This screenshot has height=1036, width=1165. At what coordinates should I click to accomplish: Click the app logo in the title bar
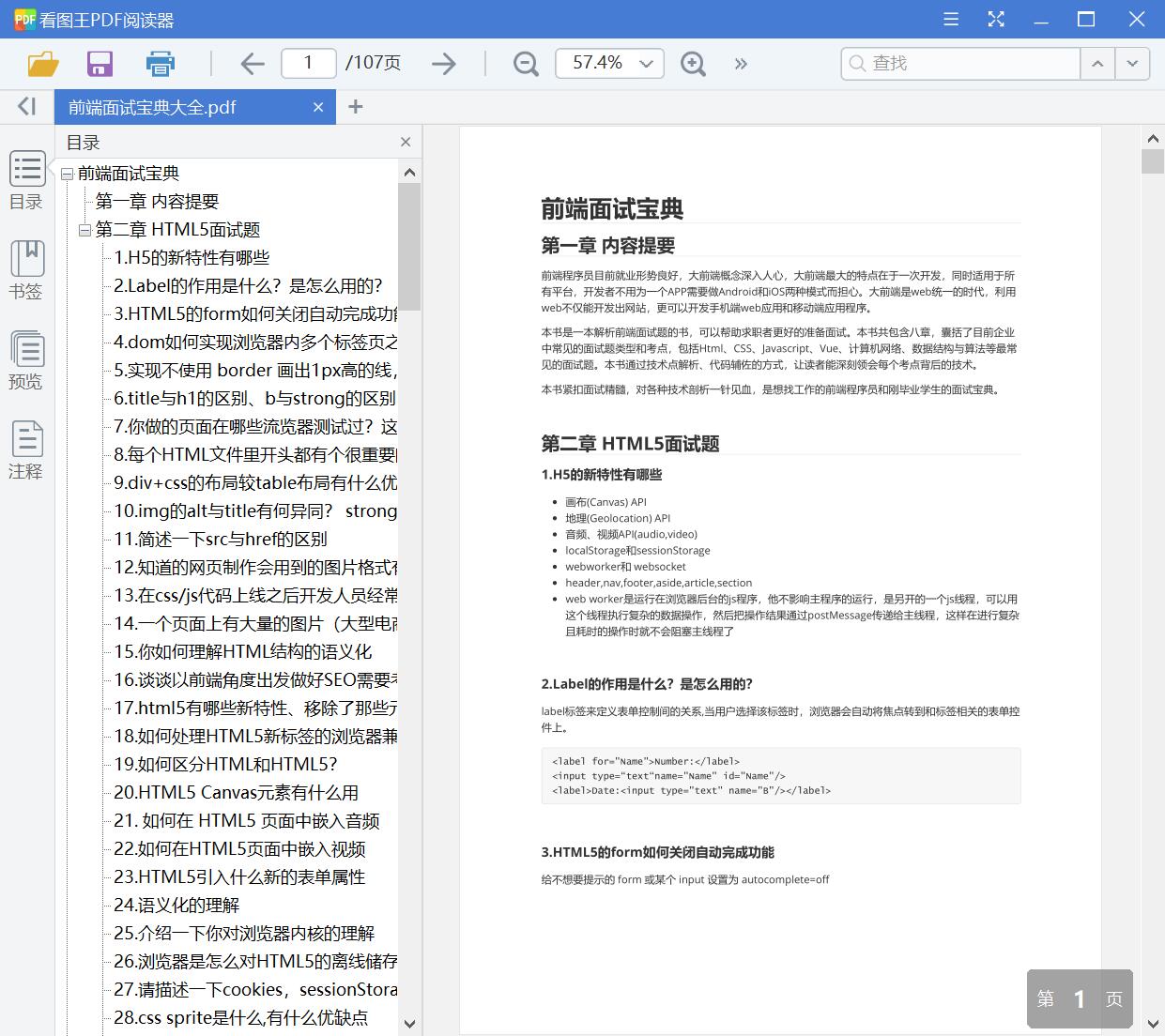coord(24,19)
